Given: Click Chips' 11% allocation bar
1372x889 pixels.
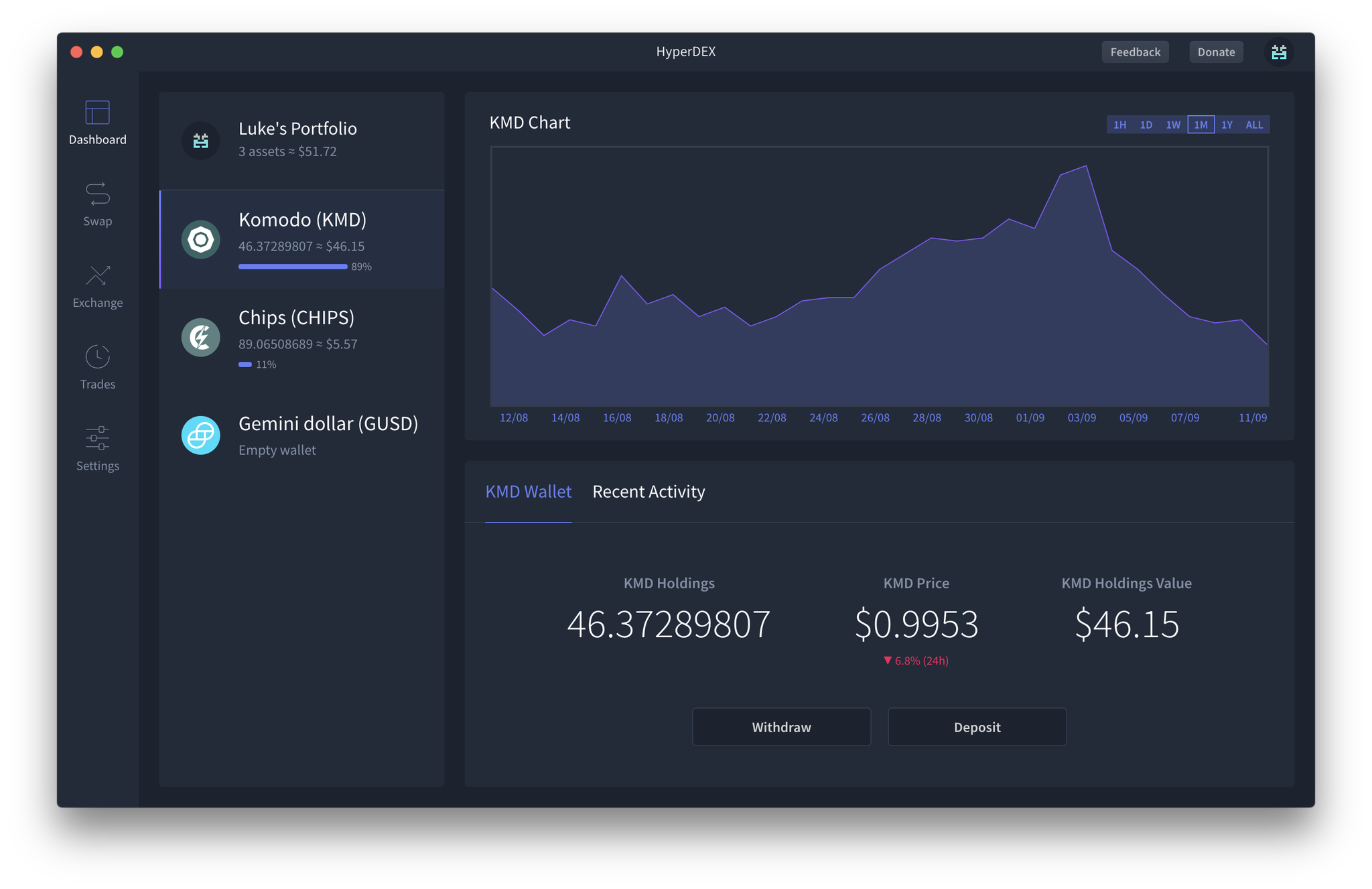Looking at the screenshot, I should (245, 364).
